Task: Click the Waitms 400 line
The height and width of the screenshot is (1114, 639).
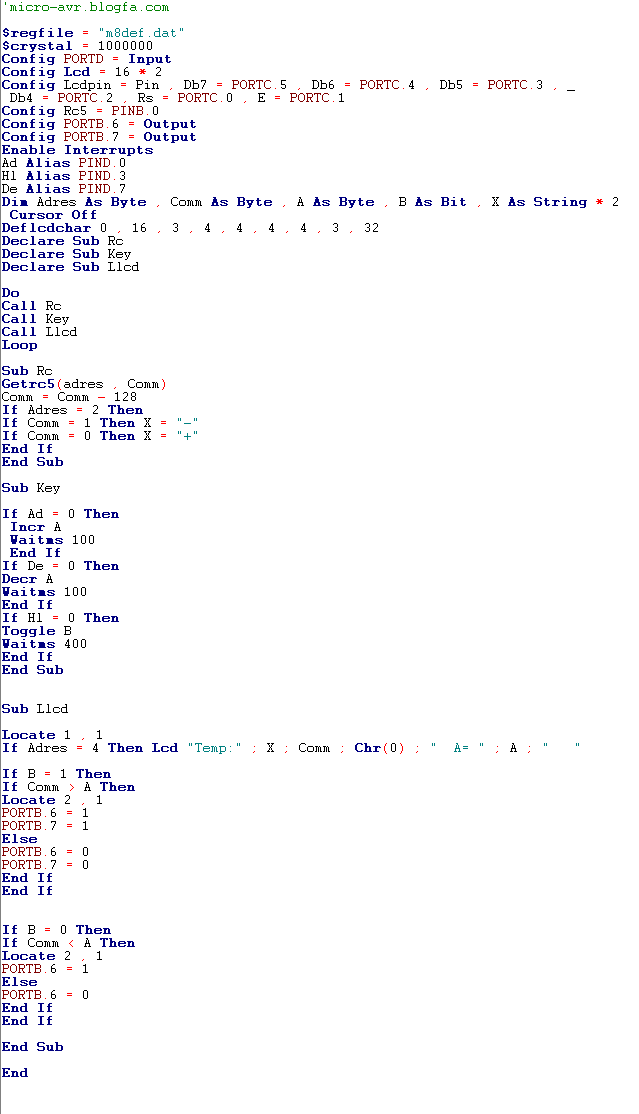Action: point(44,644)
